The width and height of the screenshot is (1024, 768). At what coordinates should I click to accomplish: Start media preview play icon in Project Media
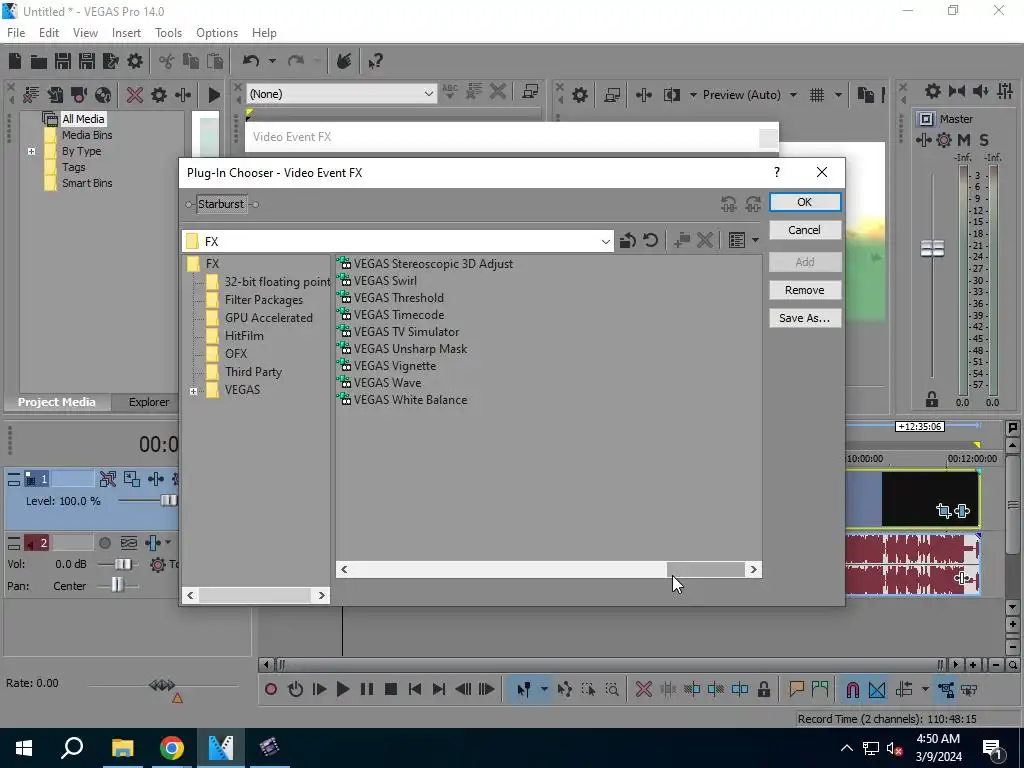coord(214,95)
